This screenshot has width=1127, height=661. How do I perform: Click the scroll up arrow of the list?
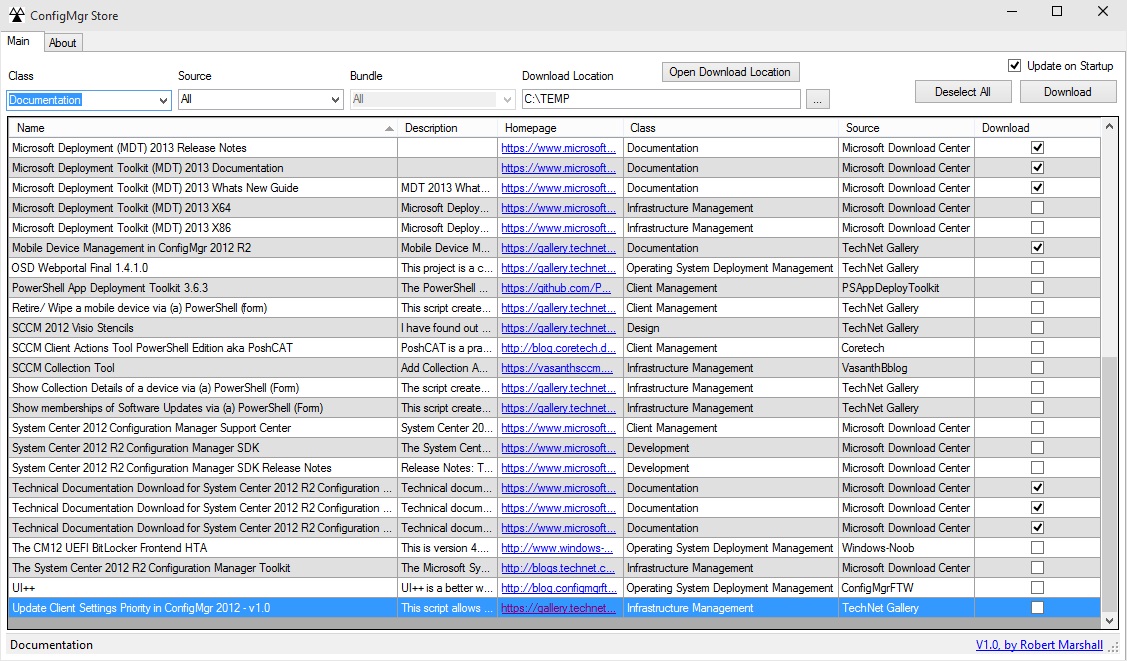pos(1110,127)
